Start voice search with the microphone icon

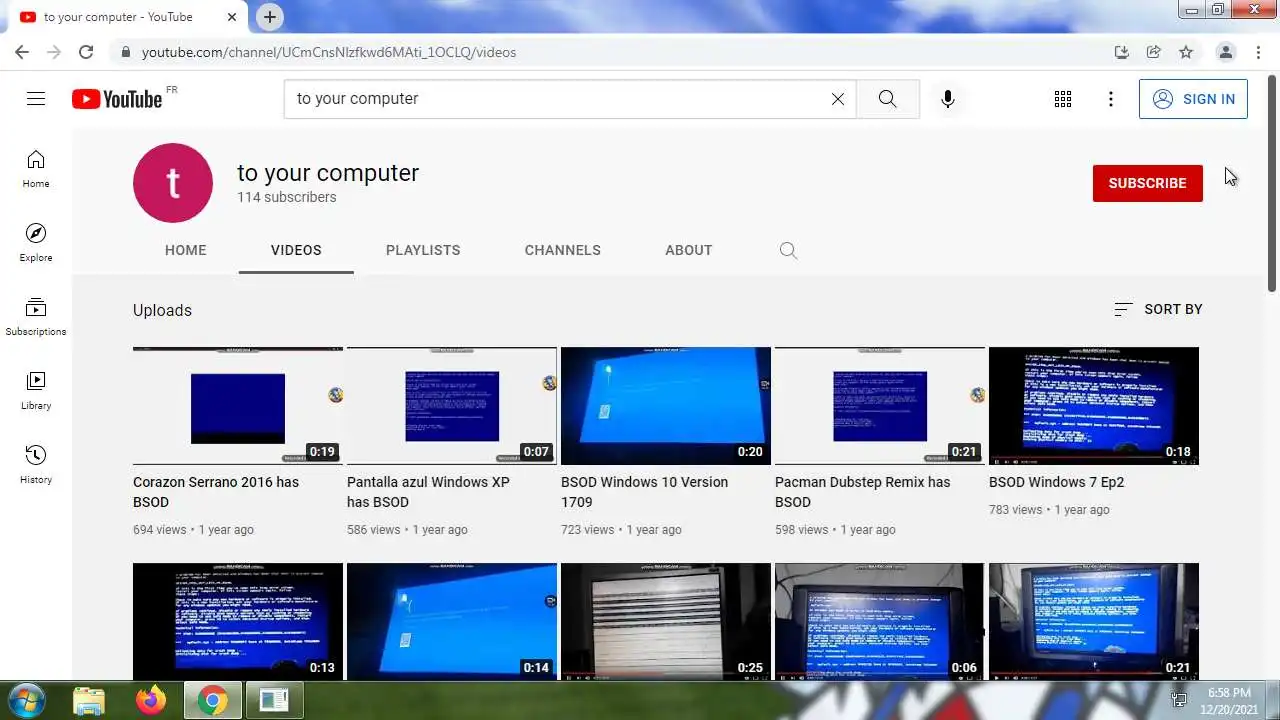tap(947, 98)
